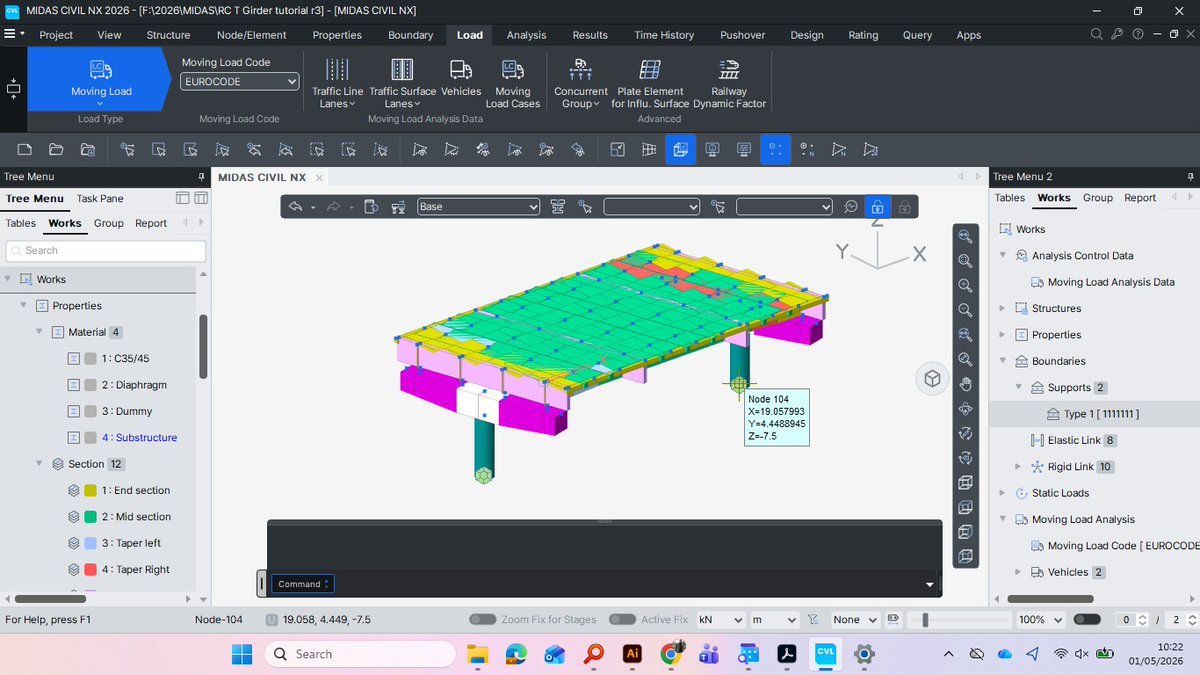
Task: Open Moving Load Cases tool
Action: (x=513, y=83)
